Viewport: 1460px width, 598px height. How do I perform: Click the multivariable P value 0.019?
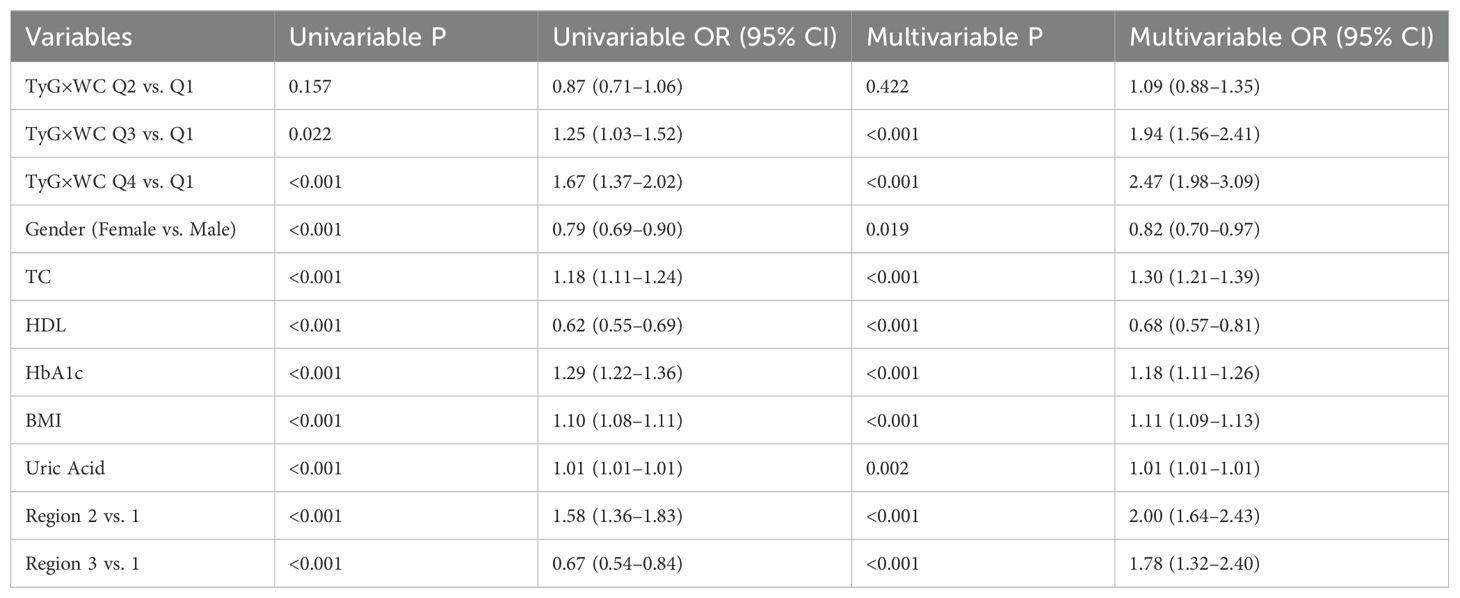point(887,229)
